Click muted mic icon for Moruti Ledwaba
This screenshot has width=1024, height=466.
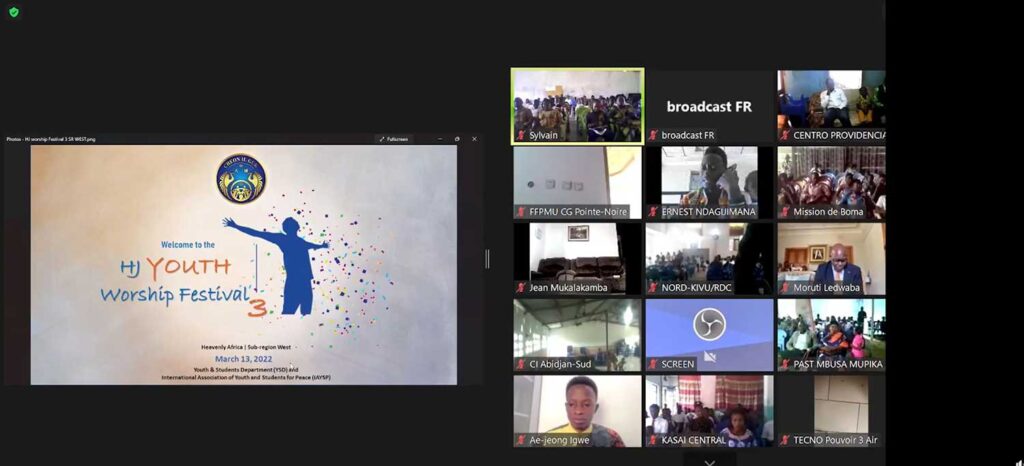(x=785, y=288)
